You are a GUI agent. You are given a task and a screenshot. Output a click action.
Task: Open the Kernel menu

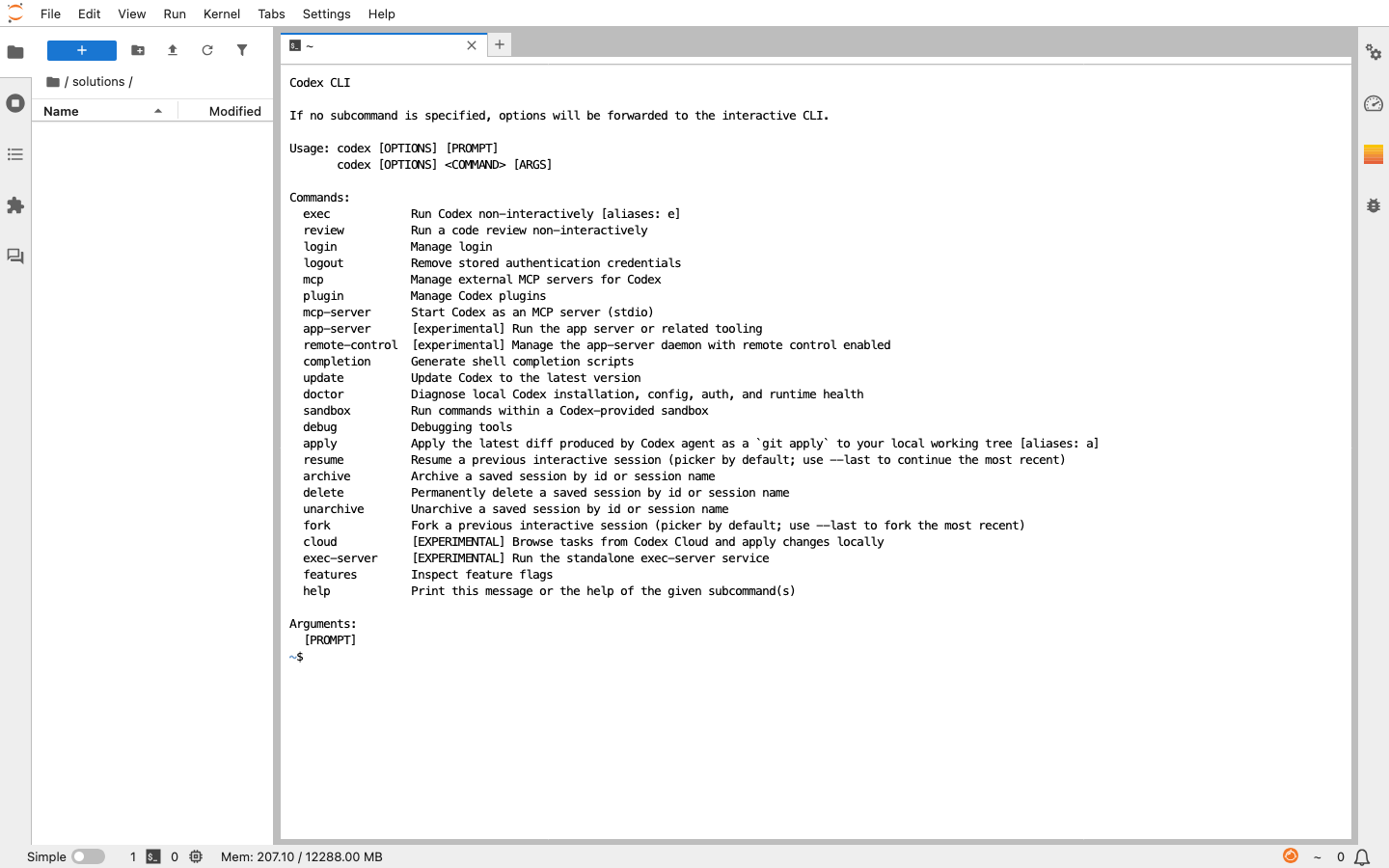[x=222, y=14]
